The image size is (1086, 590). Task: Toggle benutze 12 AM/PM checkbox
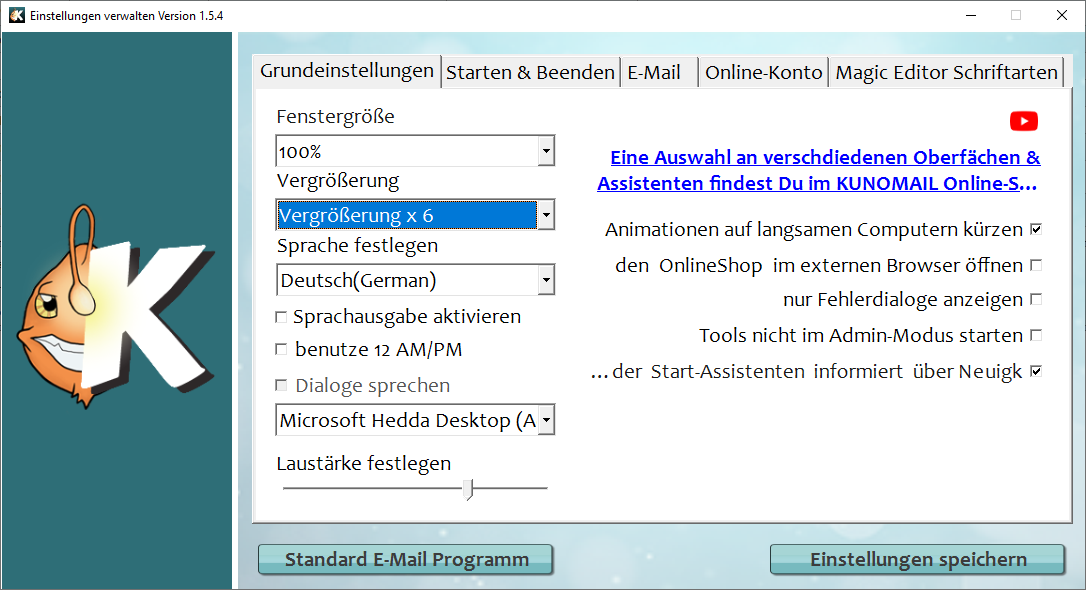coord(281,350)
